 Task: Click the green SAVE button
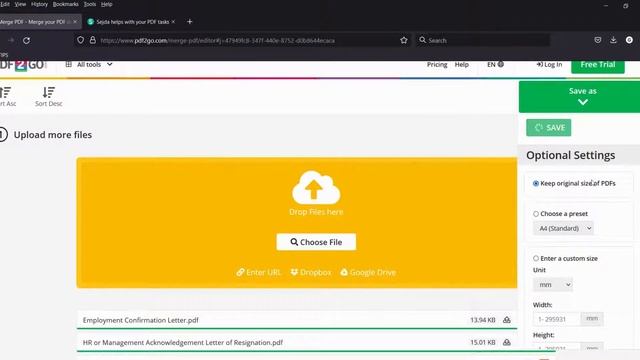coord(549,128)
